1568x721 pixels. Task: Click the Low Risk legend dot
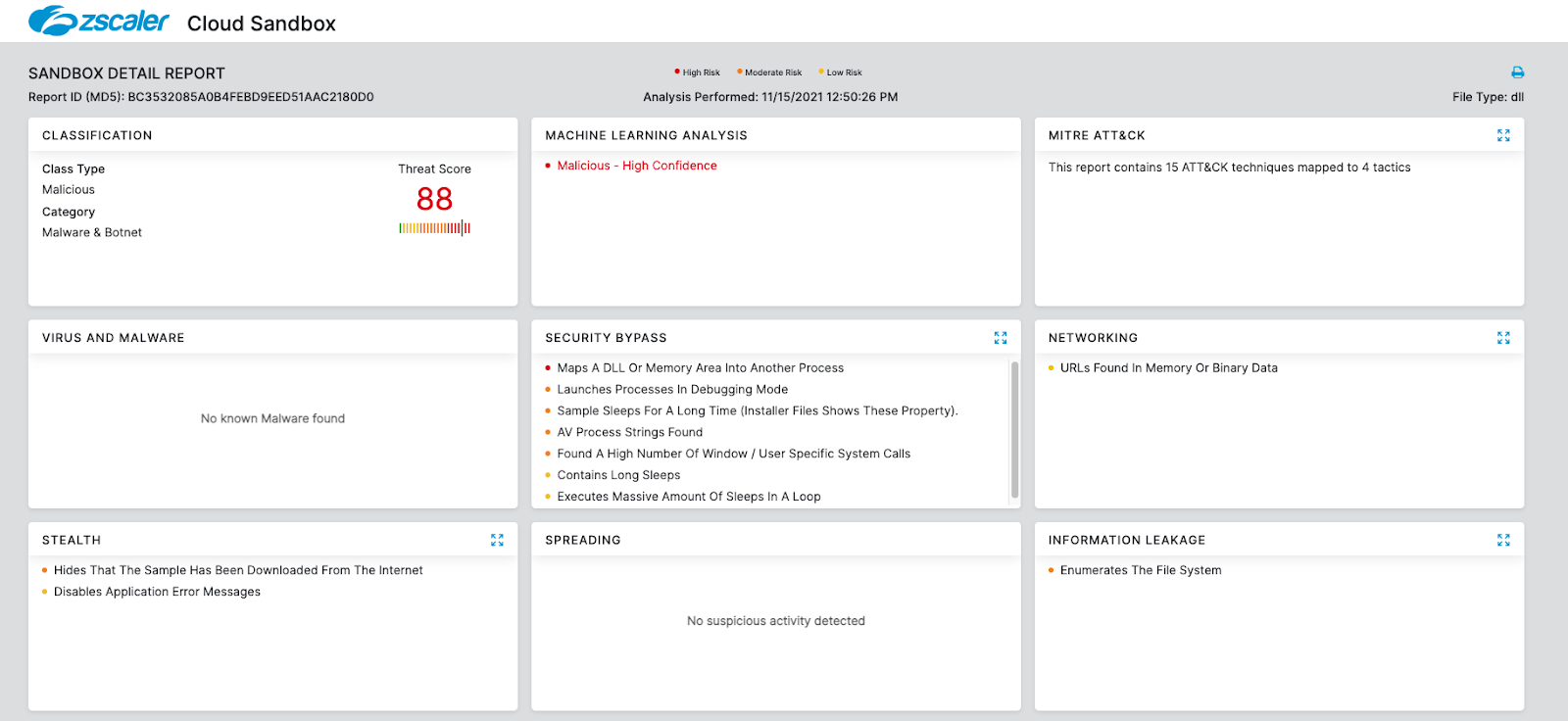[x=821, y=72]
